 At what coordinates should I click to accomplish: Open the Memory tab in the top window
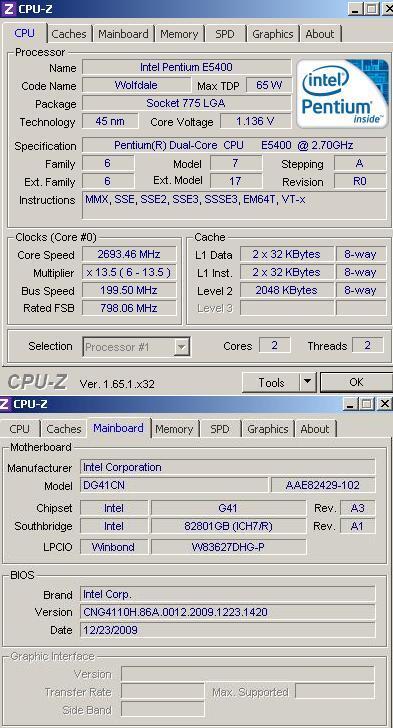(x=179, y=34)
